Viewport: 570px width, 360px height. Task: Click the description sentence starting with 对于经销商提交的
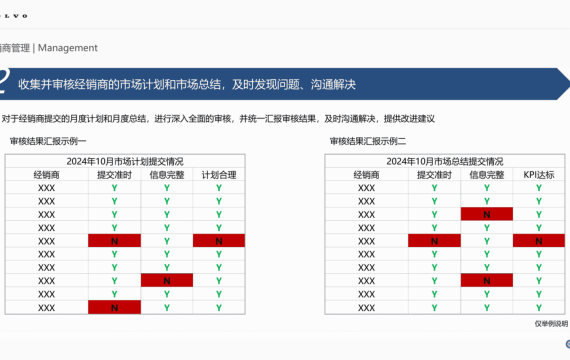coord(218,119)
